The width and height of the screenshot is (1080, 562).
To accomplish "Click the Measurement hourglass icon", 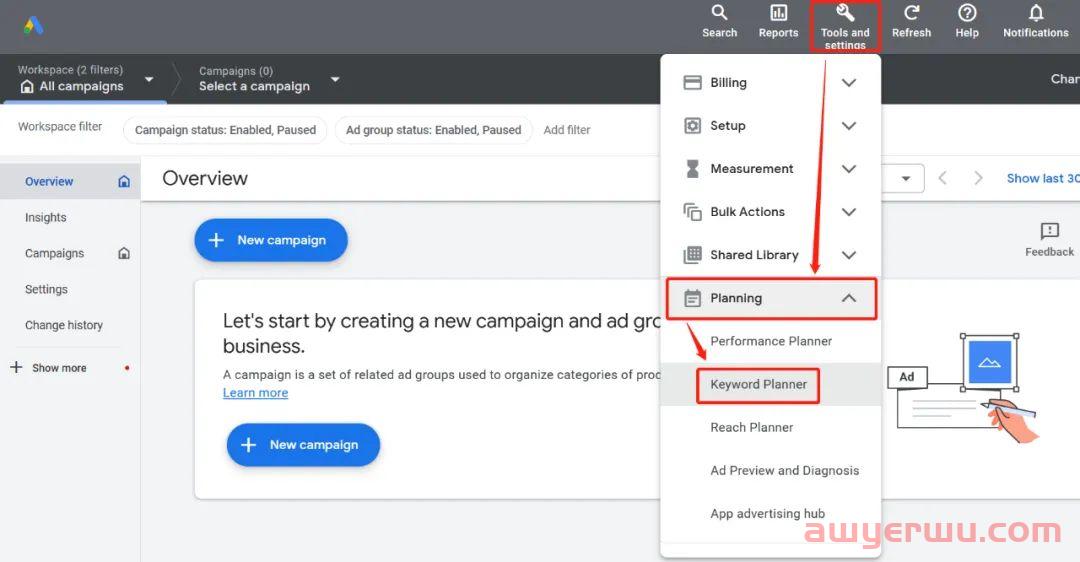I will pos(692,169).
